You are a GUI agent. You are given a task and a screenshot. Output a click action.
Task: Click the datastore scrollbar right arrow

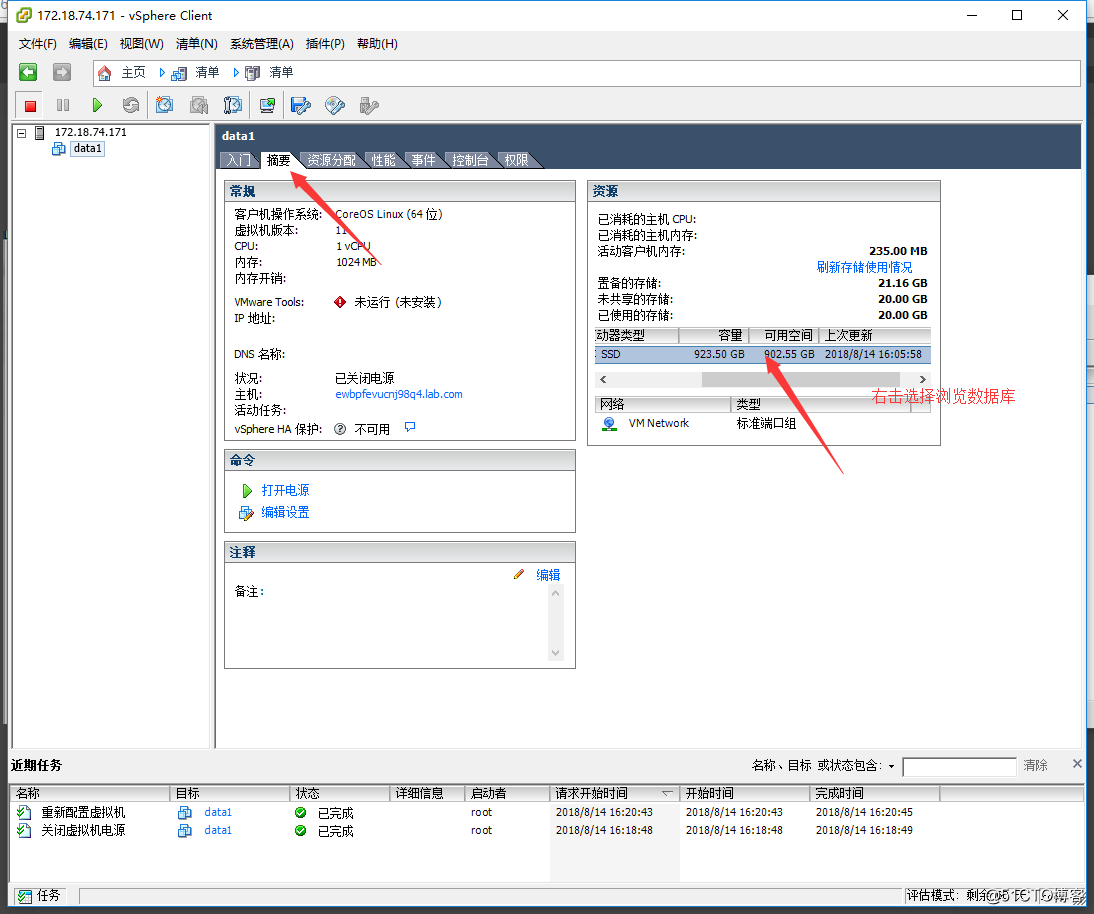[x=922, y=380]
